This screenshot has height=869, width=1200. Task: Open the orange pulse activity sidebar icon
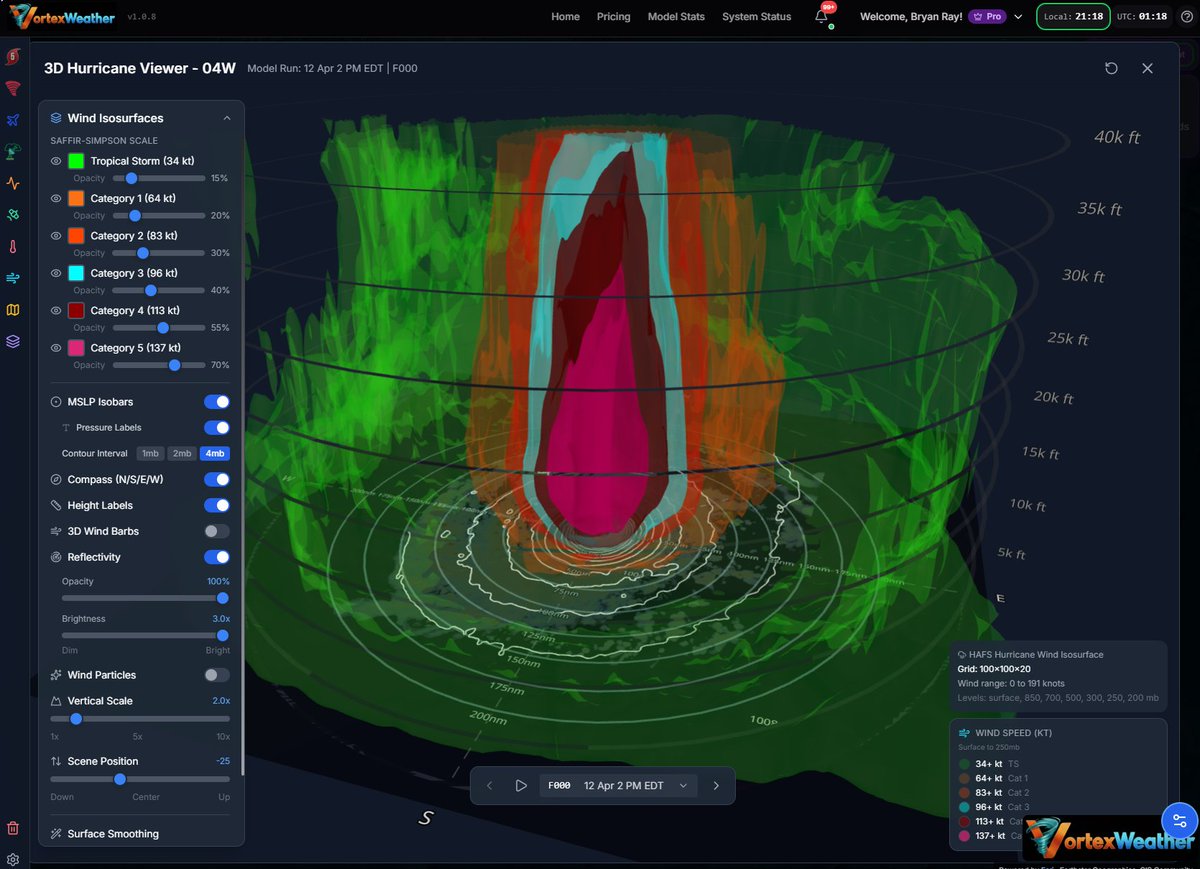(x=13, y=183)
